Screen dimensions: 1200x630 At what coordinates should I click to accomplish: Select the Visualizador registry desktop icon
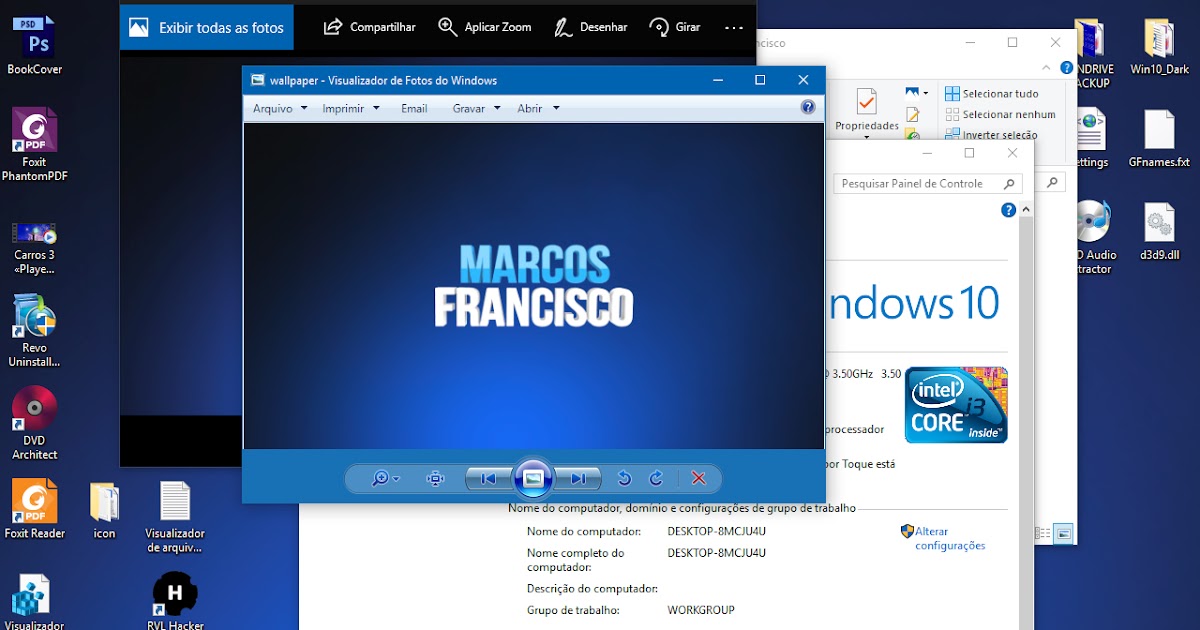click(x=35, y=602)
